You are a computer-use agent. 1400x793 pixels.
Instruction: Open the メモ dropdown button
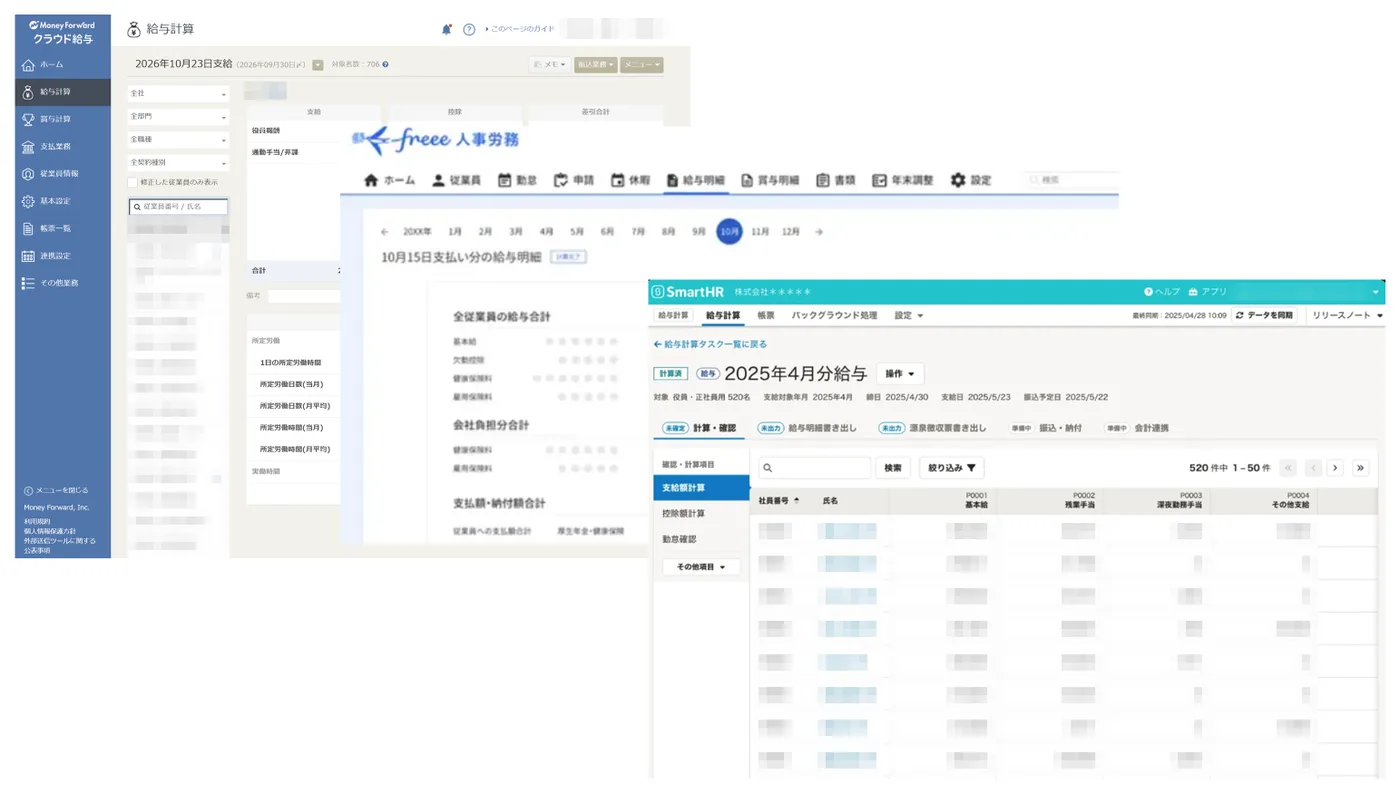(549, 65)
